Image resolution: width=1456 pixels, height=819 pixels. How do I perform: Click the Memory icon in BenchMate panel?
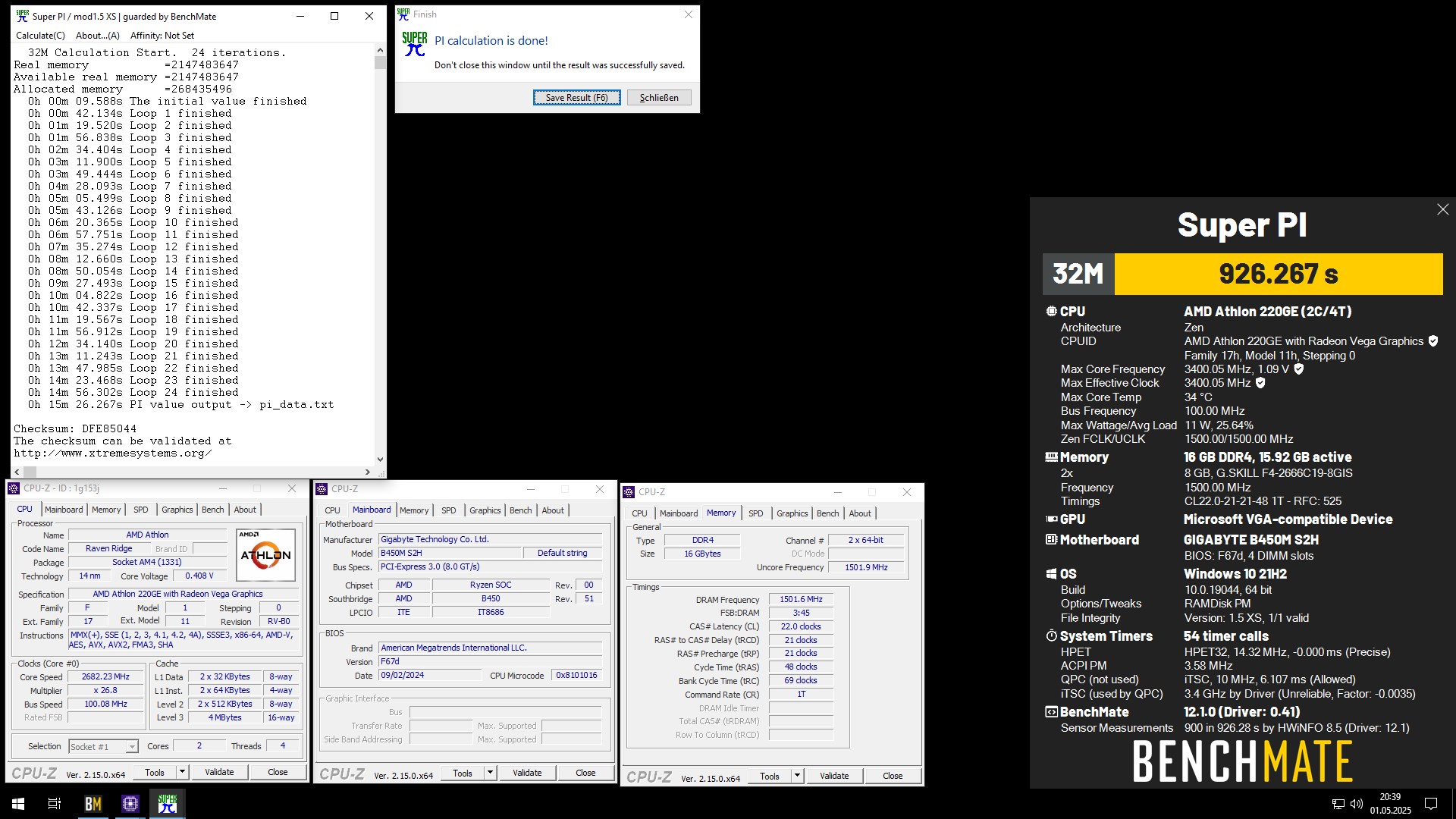[x=1051, y=457]
